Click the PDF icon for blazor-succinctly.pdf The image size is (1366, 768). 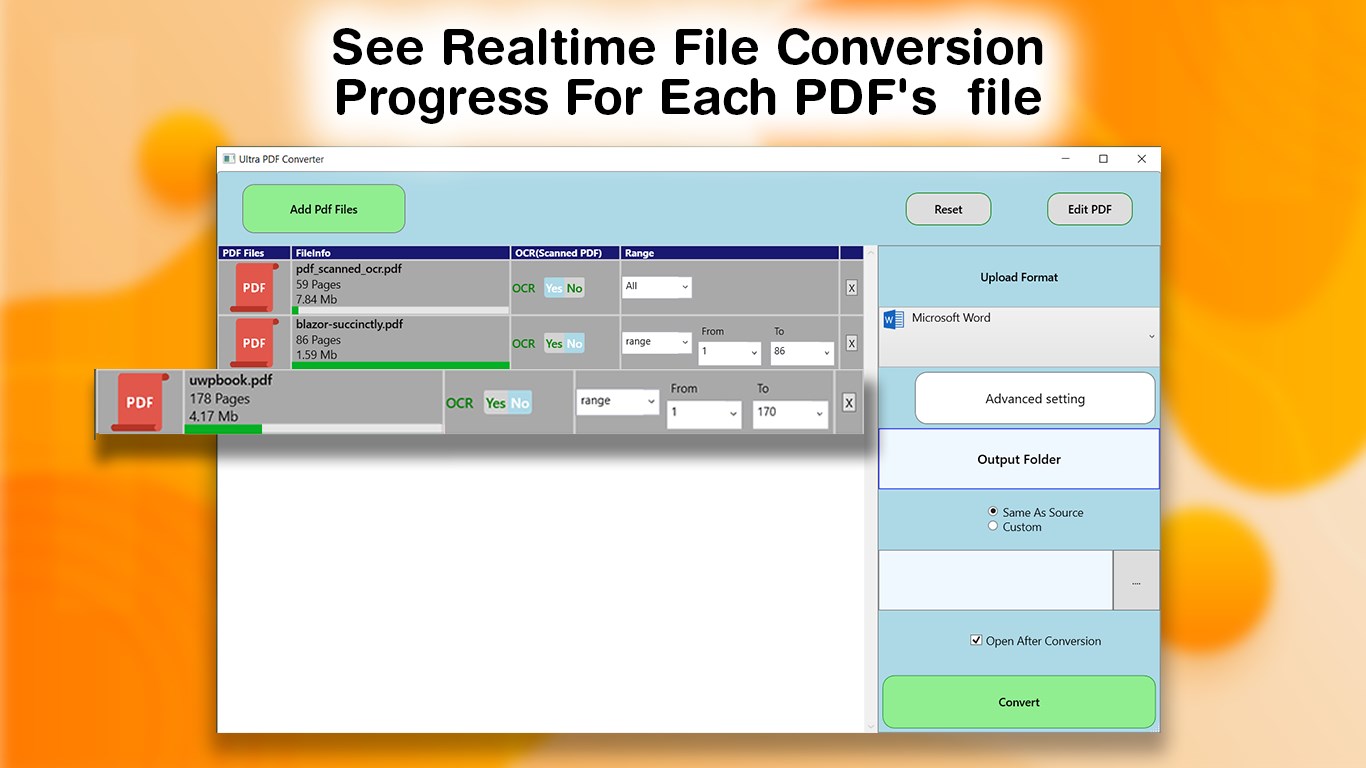pyautogui.click(x=253, y=343)
